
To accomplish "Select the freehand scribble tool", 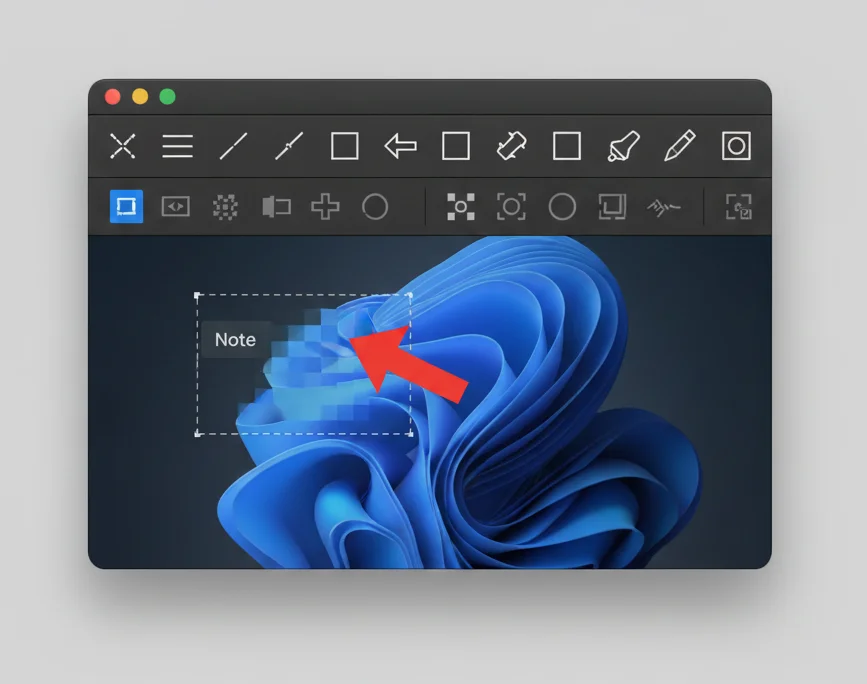I will coord(664,207).
